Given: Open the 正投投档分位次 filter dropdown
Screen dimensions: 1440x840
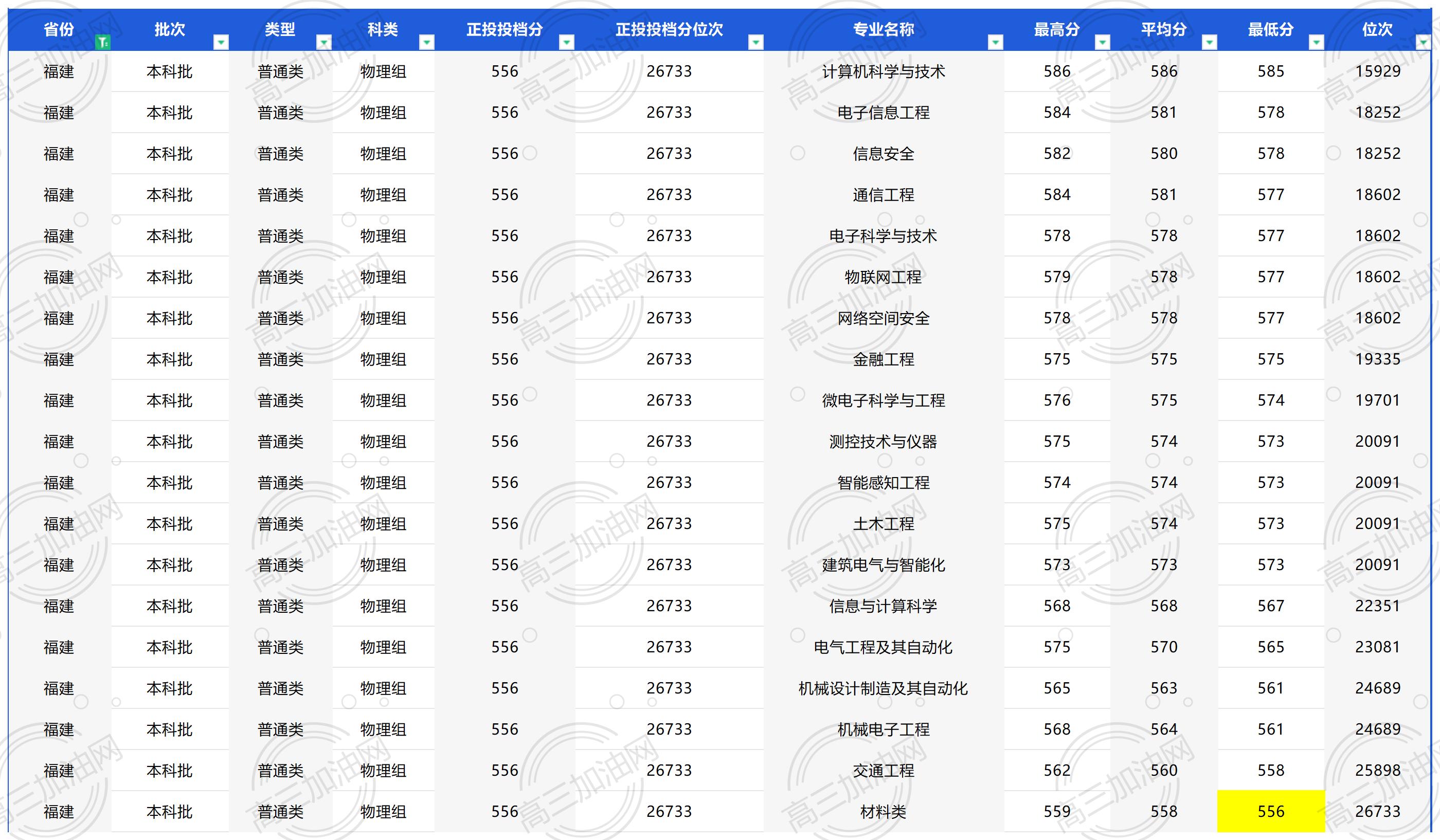Looking at the screenshot, I should [756, 42].
